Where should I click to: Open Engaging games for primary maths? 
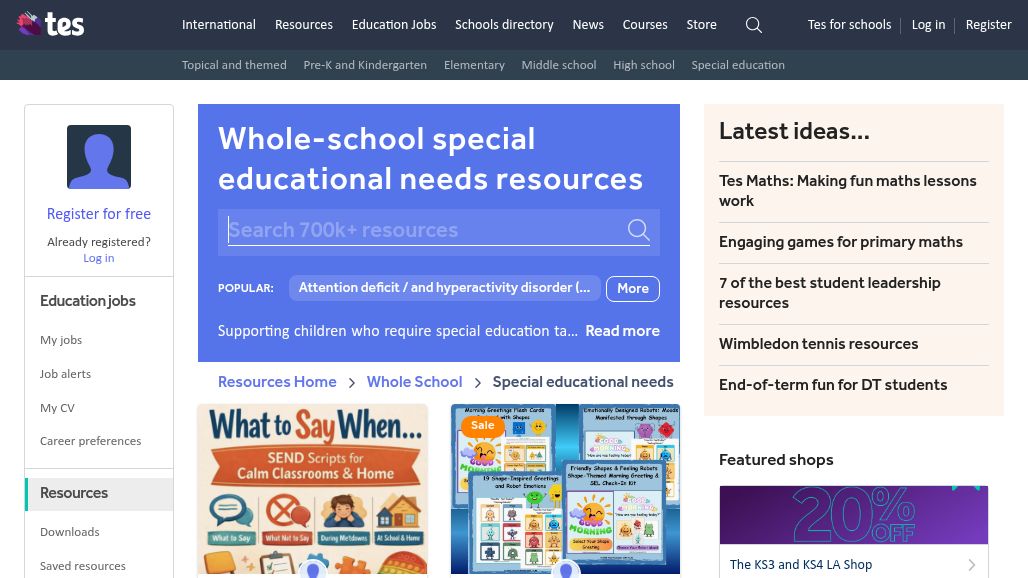840,242
